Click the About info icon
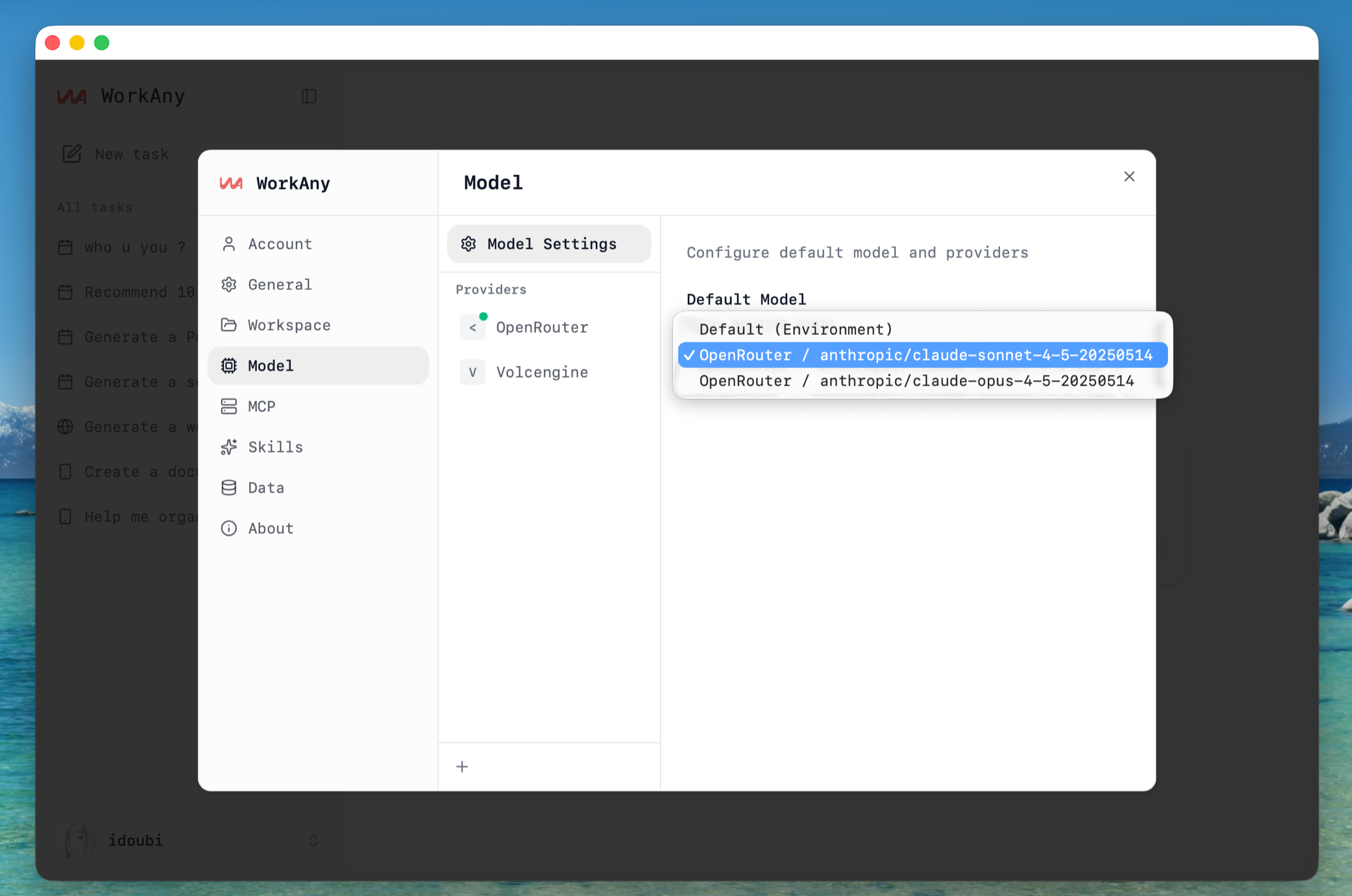1352x896 pixels. click(229, 528)
